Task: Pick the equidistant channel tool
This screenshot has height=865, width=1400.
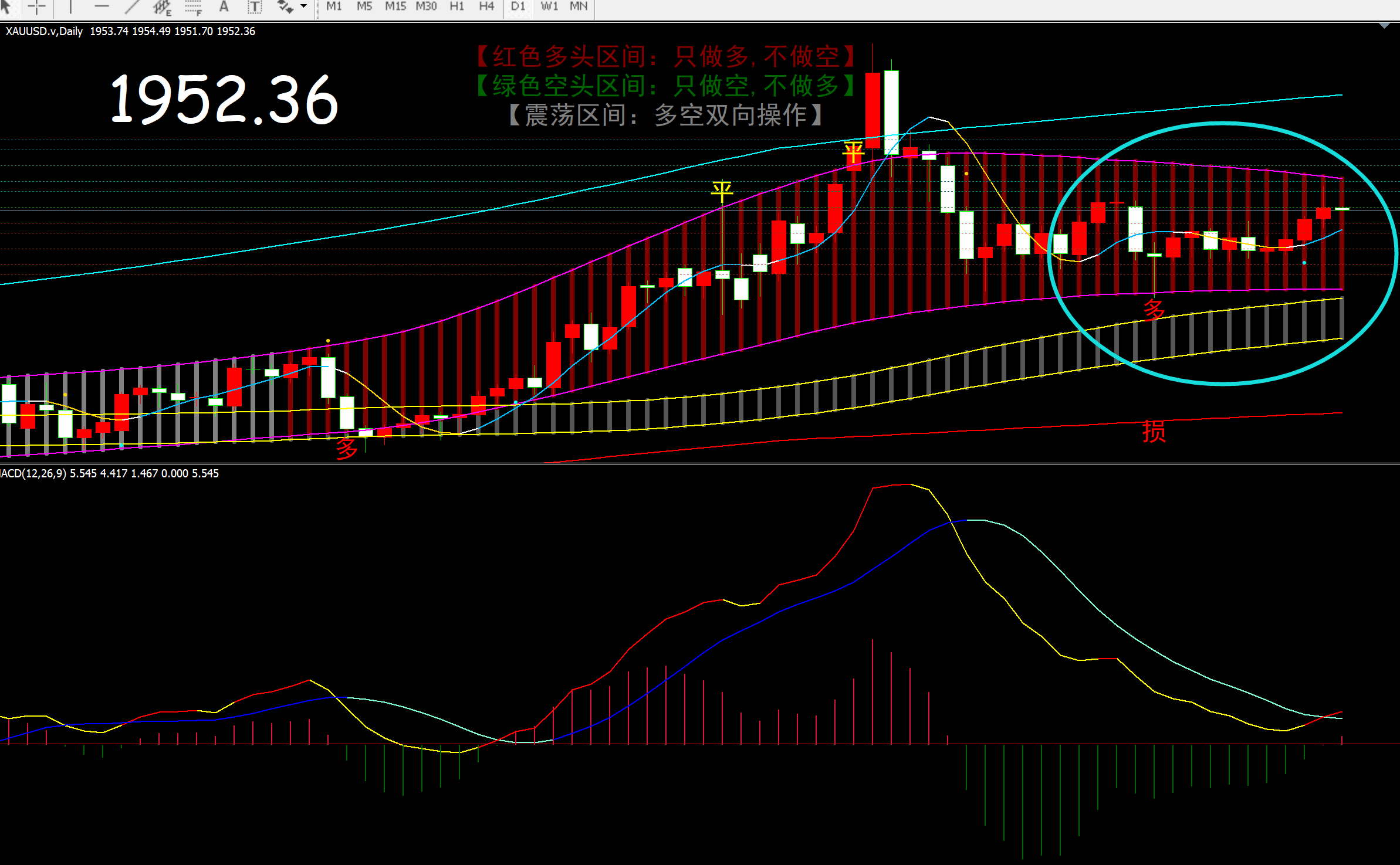Action: coord(162,7)
